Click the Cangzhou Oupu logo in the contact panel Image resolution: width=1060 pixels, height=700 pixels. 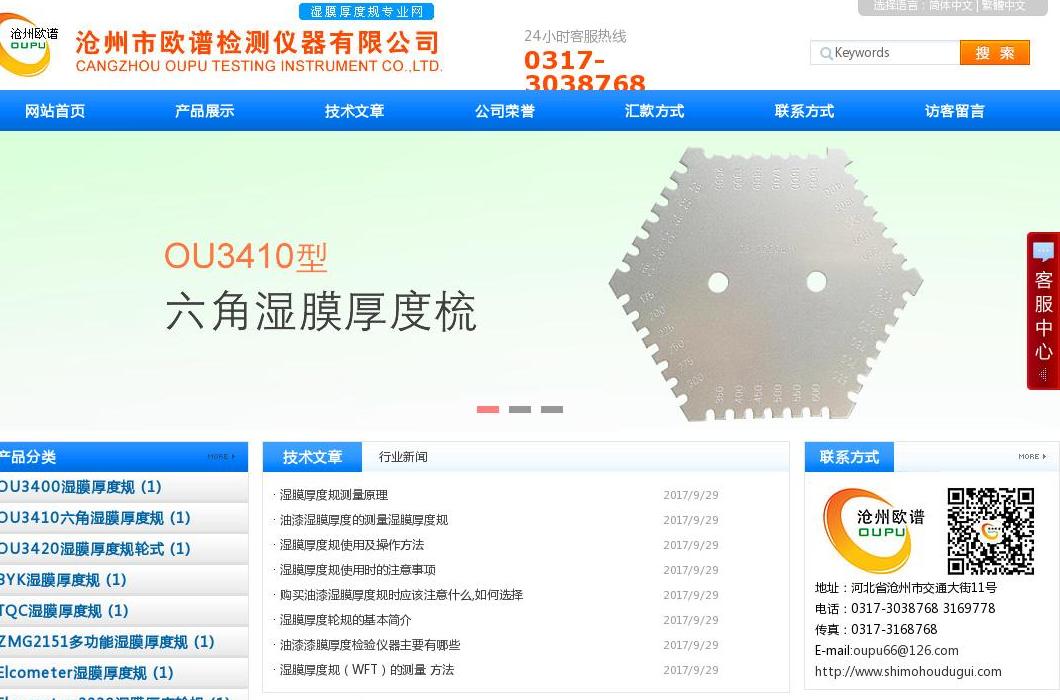click(x=873, y=531)
